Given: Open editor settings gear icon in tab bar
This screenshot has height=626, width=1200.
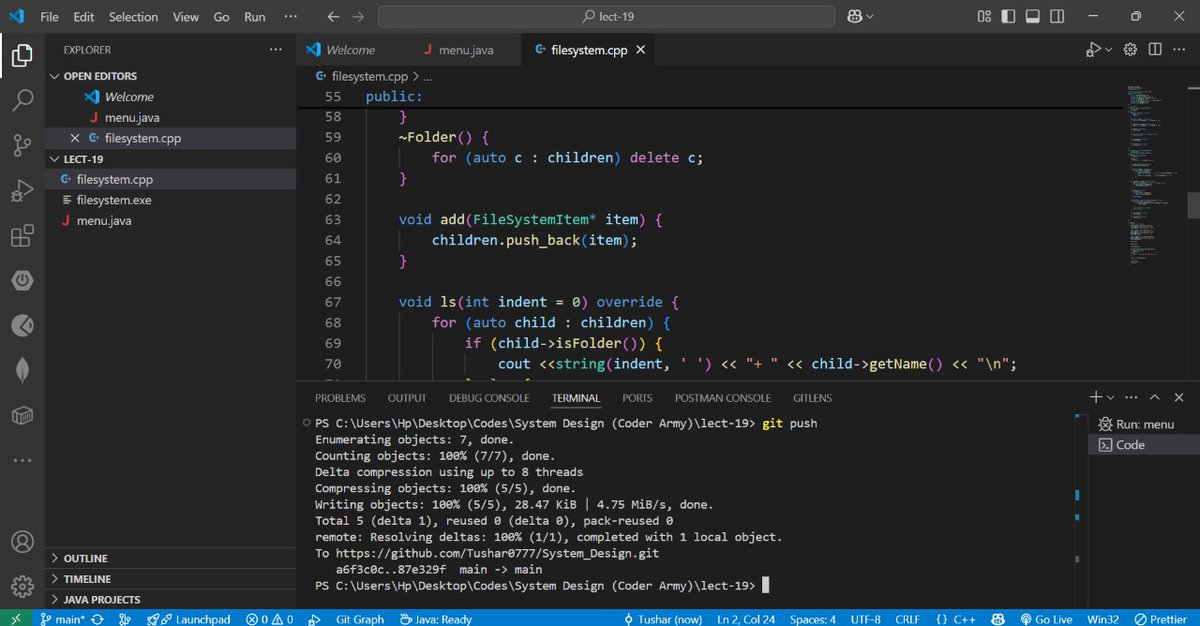Looking at the screenshot, I should click(x=1131, y=49).
